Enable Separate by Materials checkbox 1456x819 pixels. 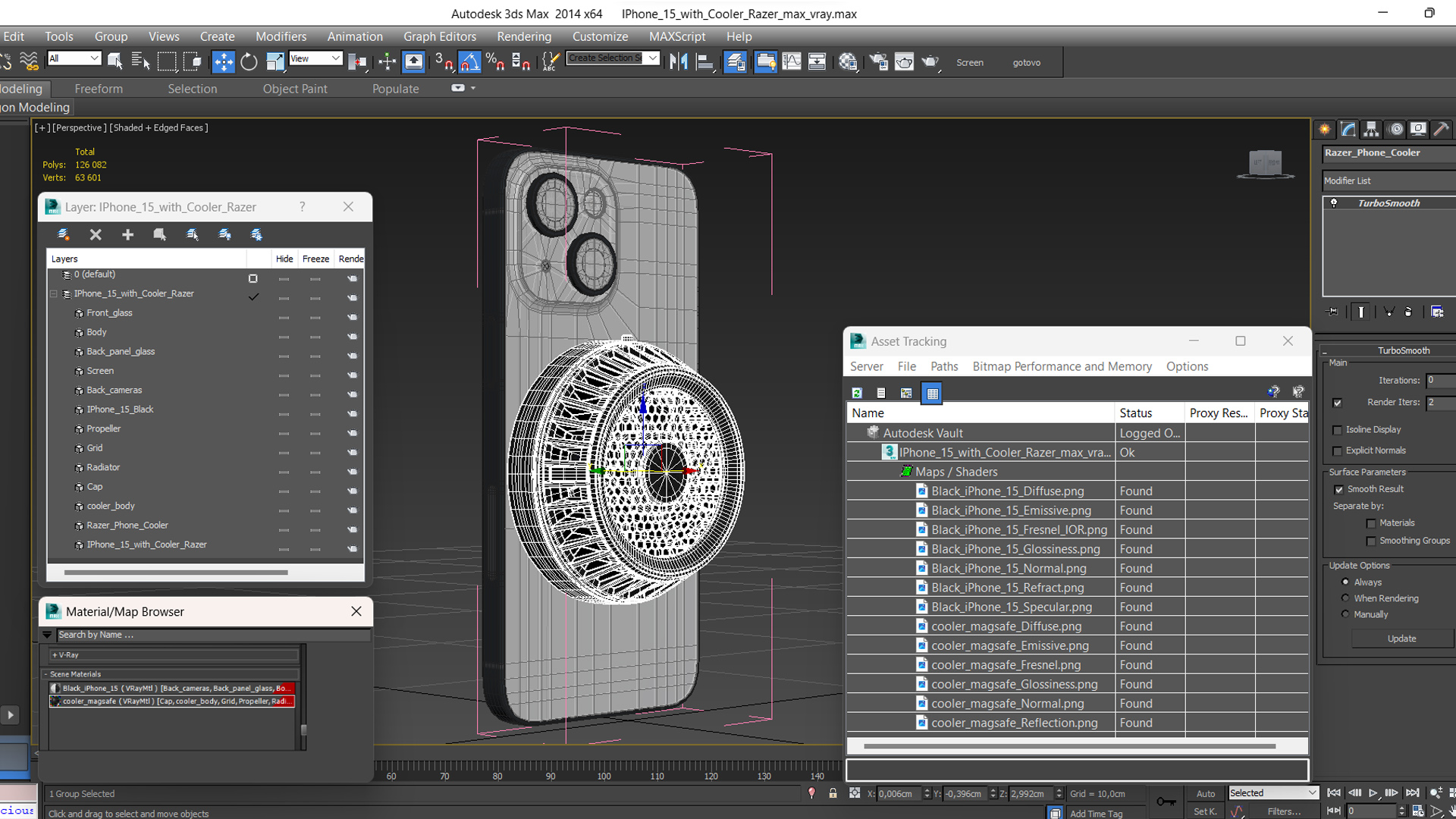click(1370, 523)
